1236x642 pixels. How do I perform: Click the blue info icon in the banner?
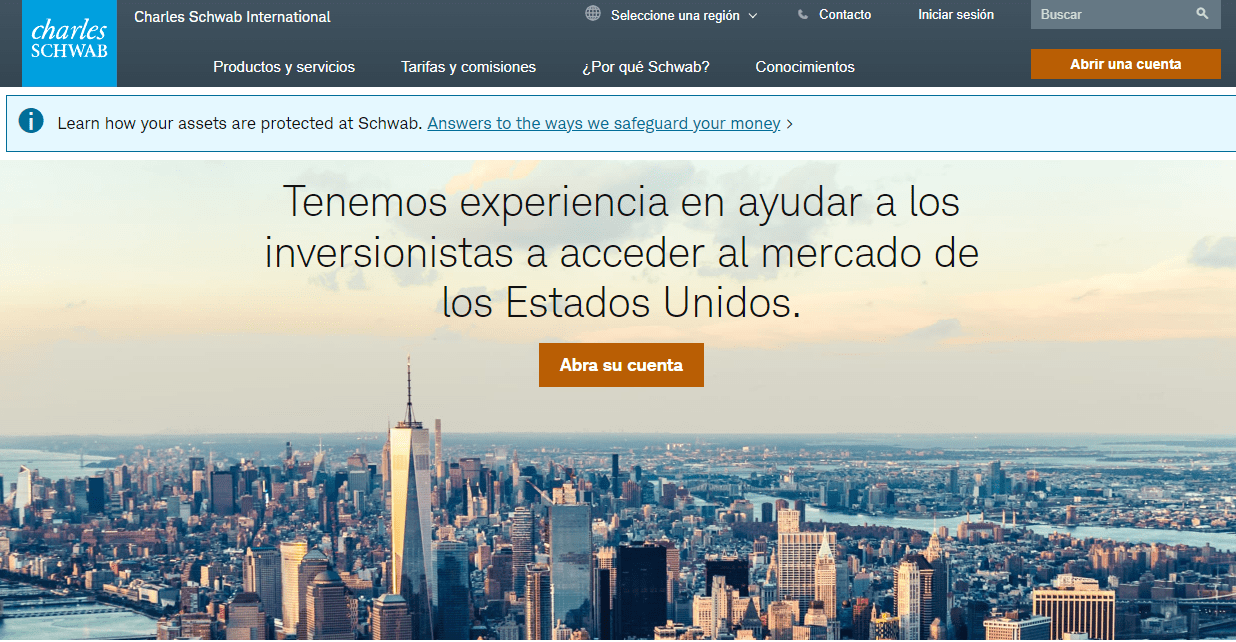(x=31, y=121)
